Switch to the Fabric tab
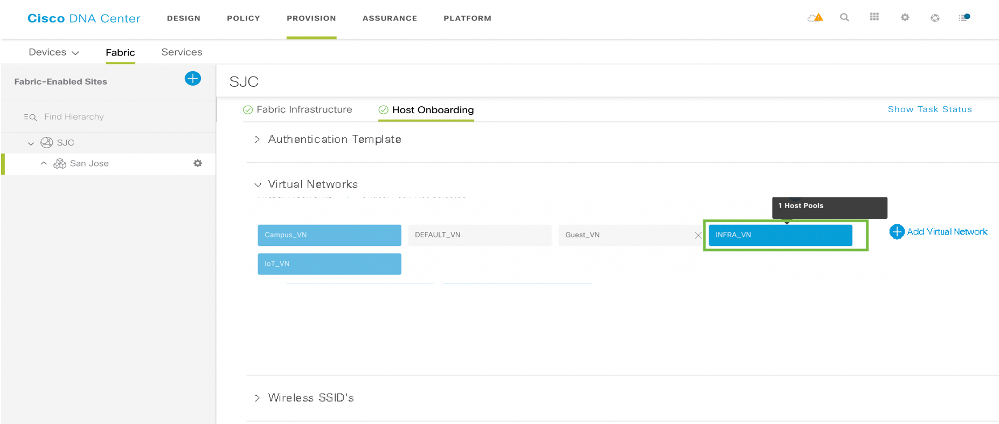The width and height of the screenshot is (999, 424). pos(120,52)
